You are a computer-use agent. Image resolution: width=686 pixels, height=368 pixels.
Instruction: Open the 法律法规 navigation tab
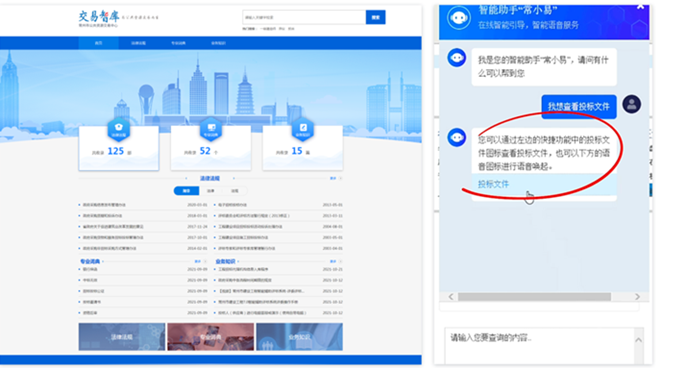point(138,43)
